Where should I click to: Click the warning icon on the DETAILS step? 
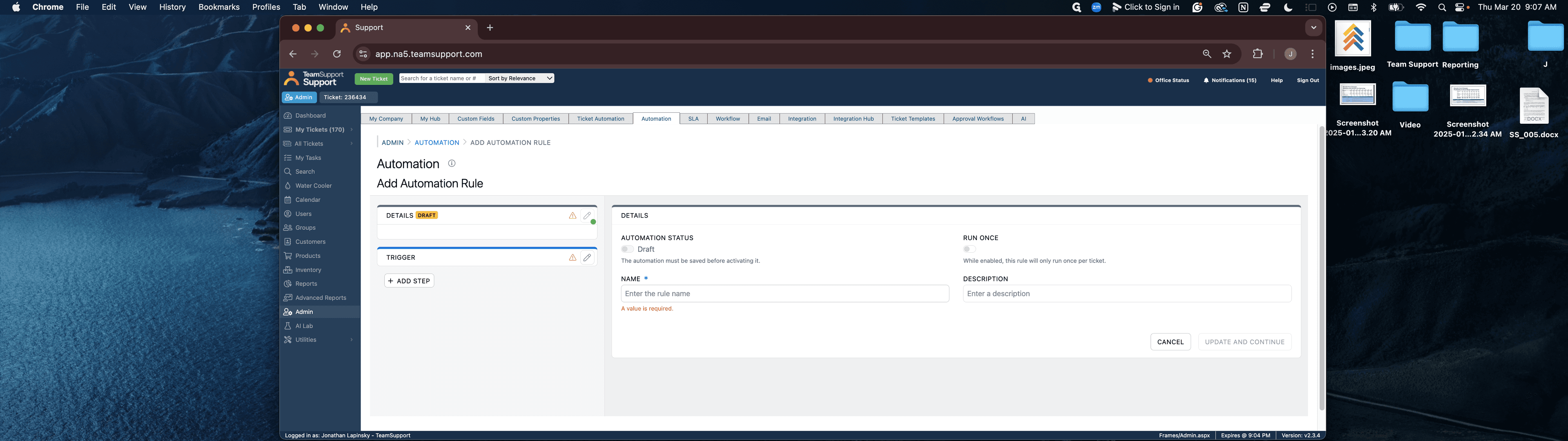tap(572, 216)
